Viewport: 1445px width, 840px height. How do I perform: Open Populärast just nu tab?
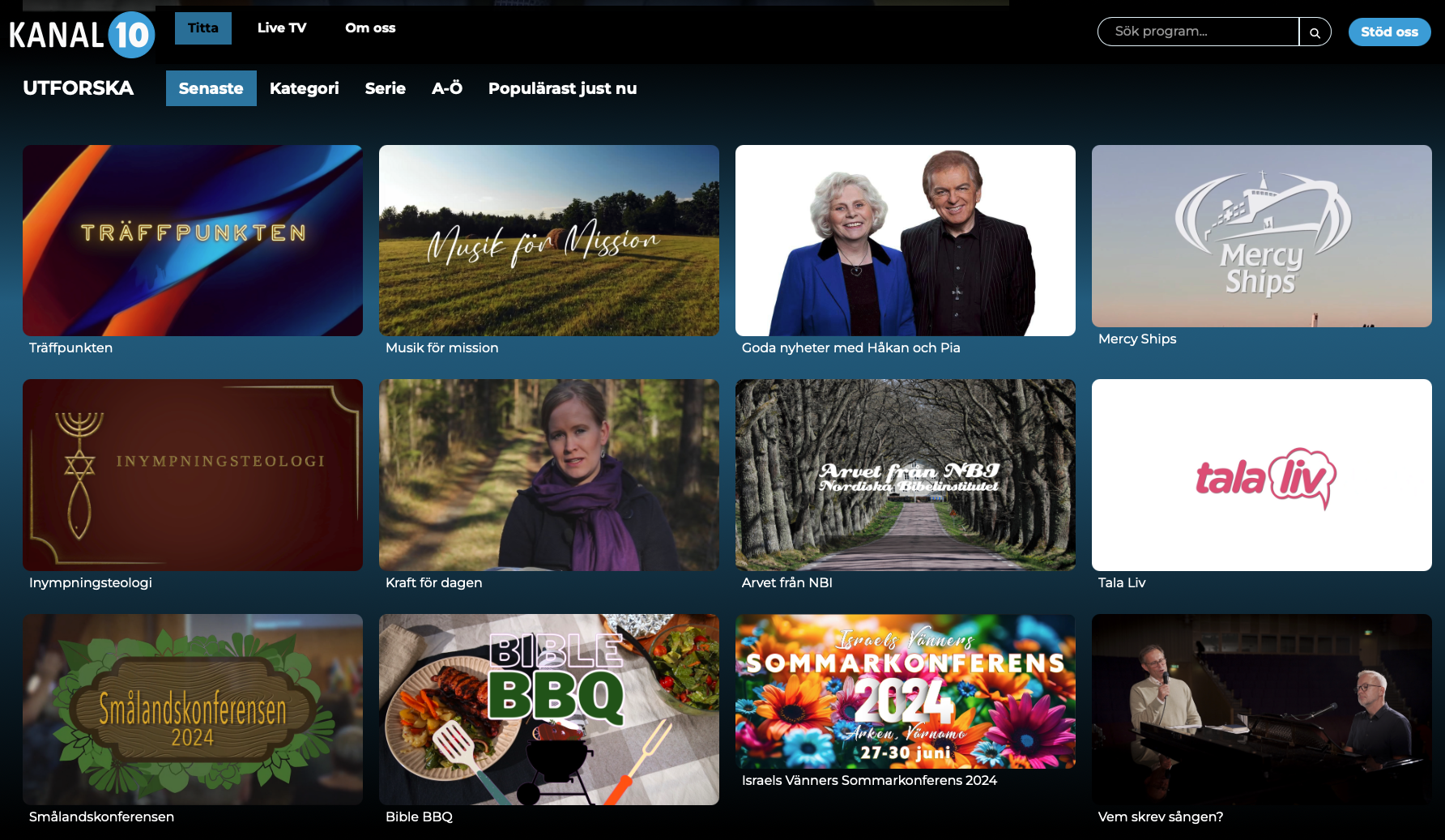click(x=562, y=88)
